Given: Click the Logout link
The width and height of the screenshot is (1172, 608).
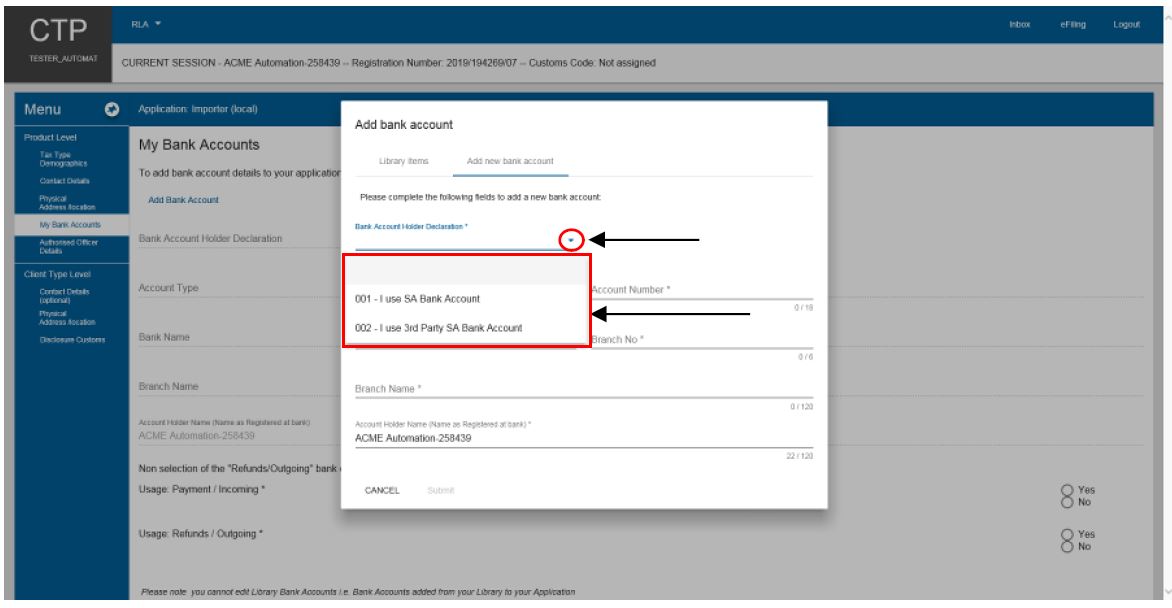Looking at the screenshot, I should coord(1126,25).
